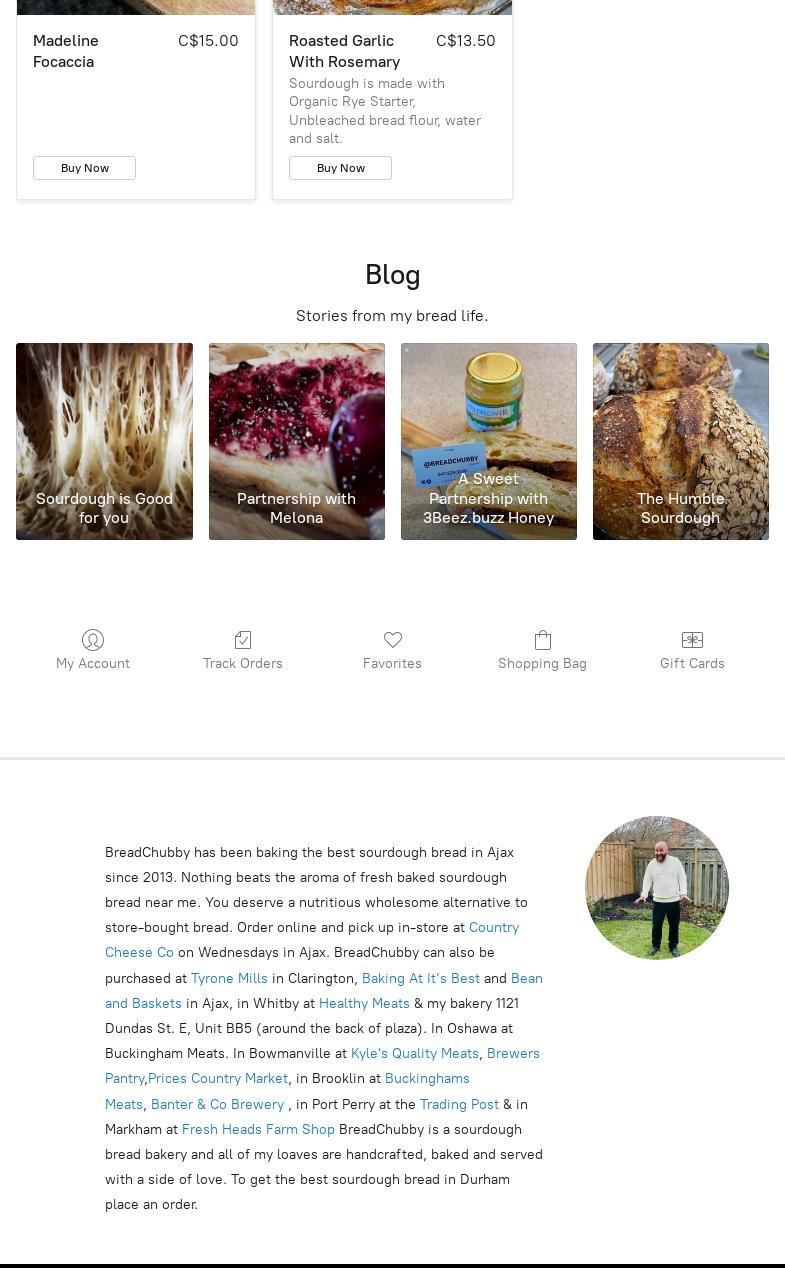Open the Partnership with Melona blog post

297,441
